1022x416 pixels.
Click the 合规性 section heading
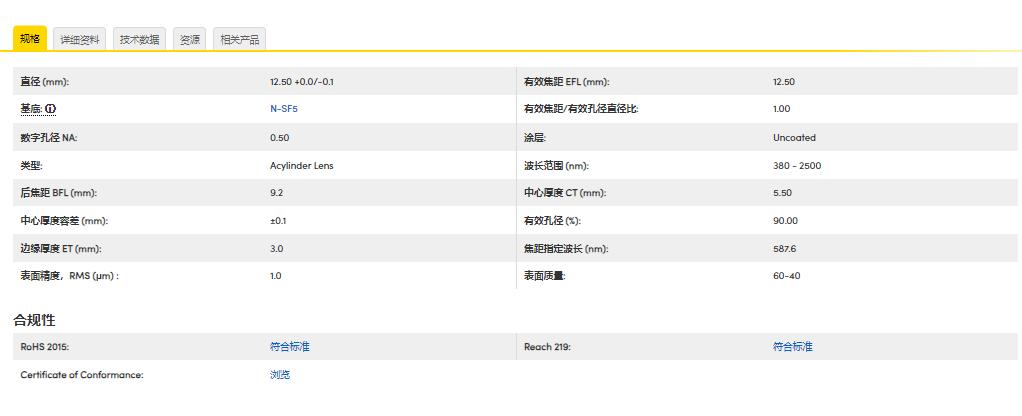(34, 320)
